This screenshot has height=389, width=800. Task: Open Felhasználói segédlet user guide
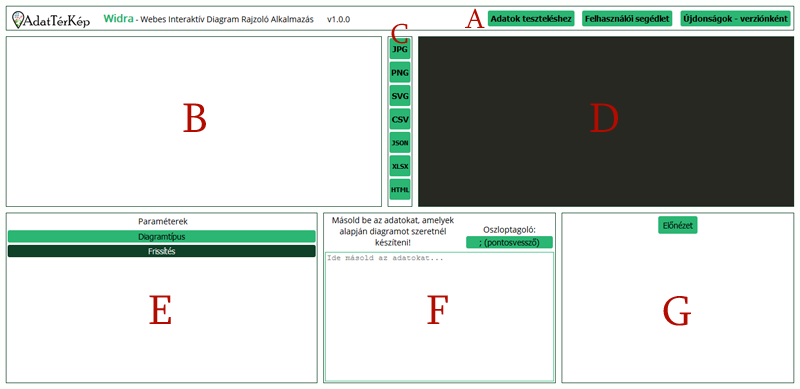point(628,19)
